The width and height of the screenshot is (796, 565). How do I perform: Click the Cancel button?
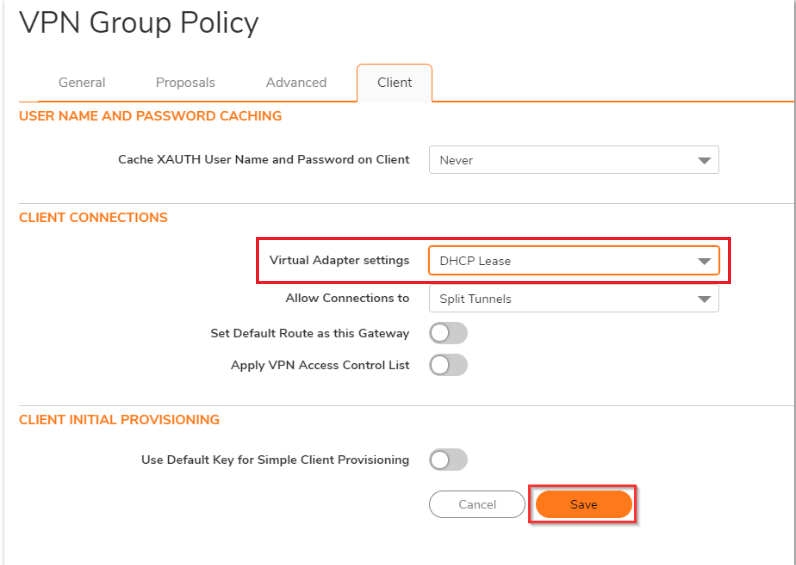pyautogui.click(x=477, y=505)
